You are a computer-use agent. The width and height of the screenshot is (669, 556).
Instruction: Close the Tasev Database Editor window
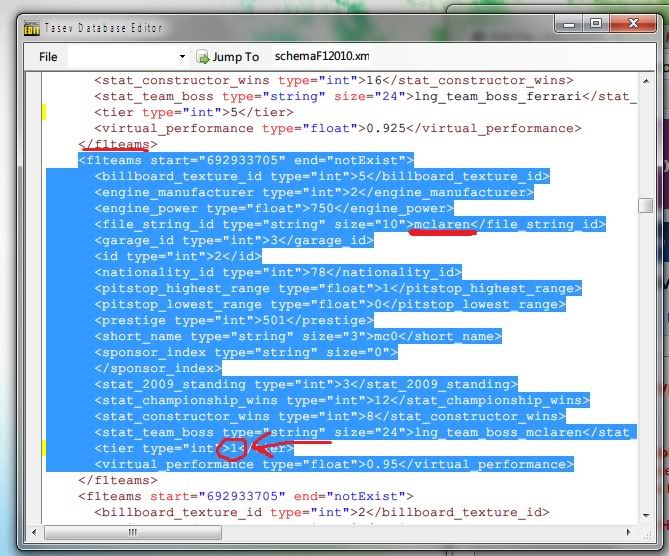pyautogui.click(x=633, y=23)
